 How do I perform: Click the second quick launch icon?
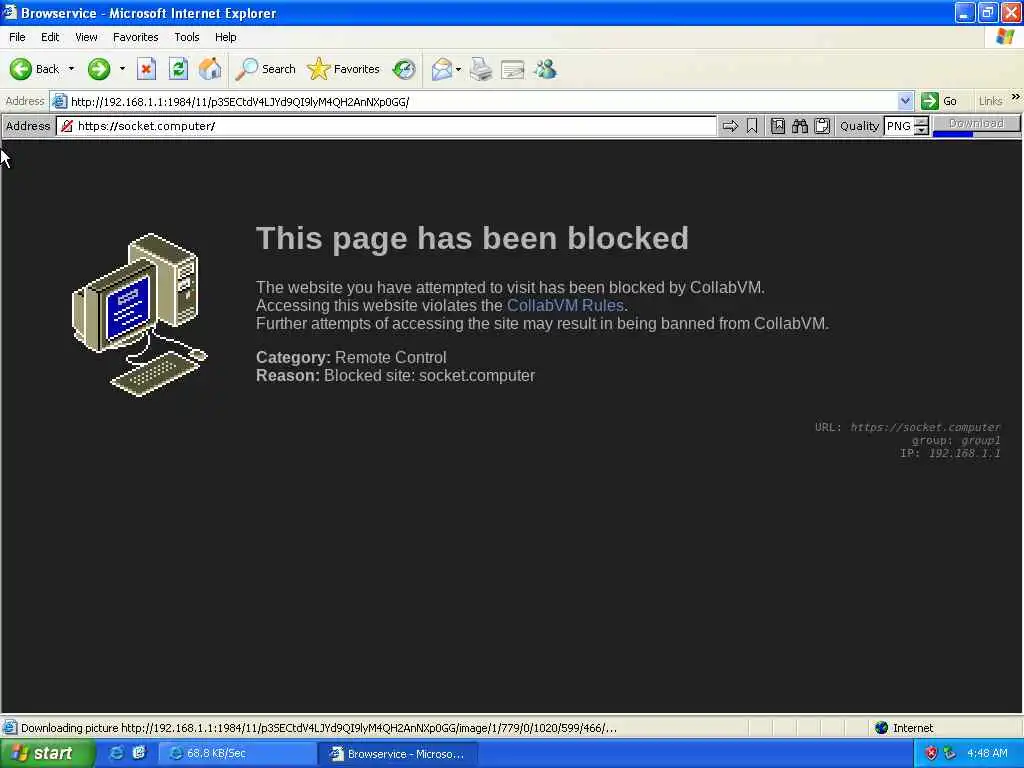coord(138,753)
